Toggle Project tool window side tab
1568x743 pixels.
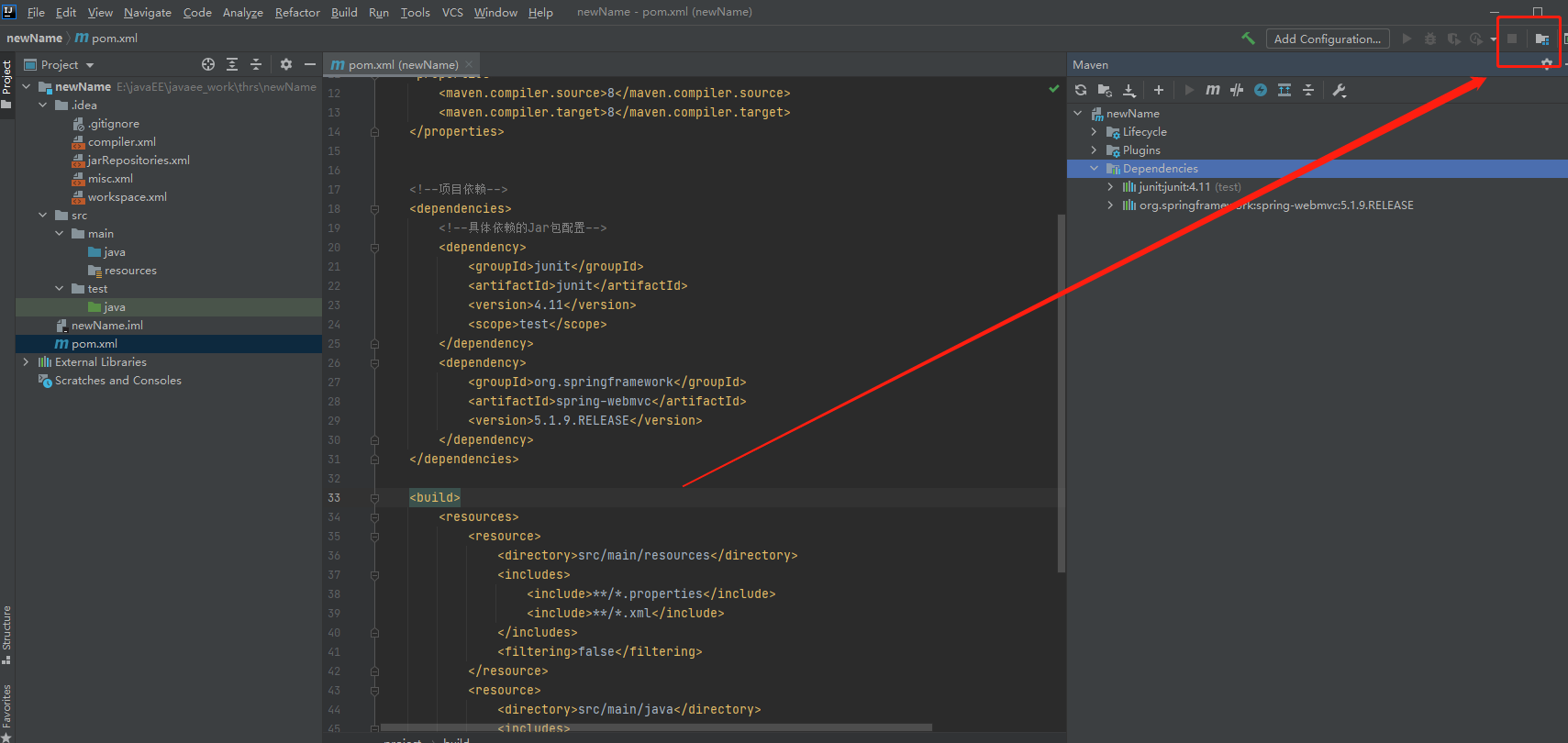pos(6,84)
